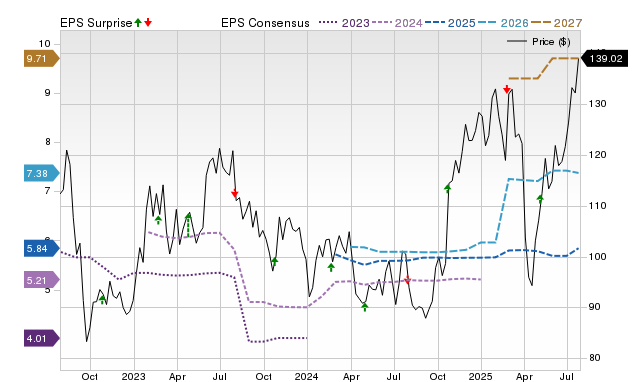This screenshot has width=640, height=382.
Task: Click the 2023 label on the time axis
Action: (x=133, y=376)
